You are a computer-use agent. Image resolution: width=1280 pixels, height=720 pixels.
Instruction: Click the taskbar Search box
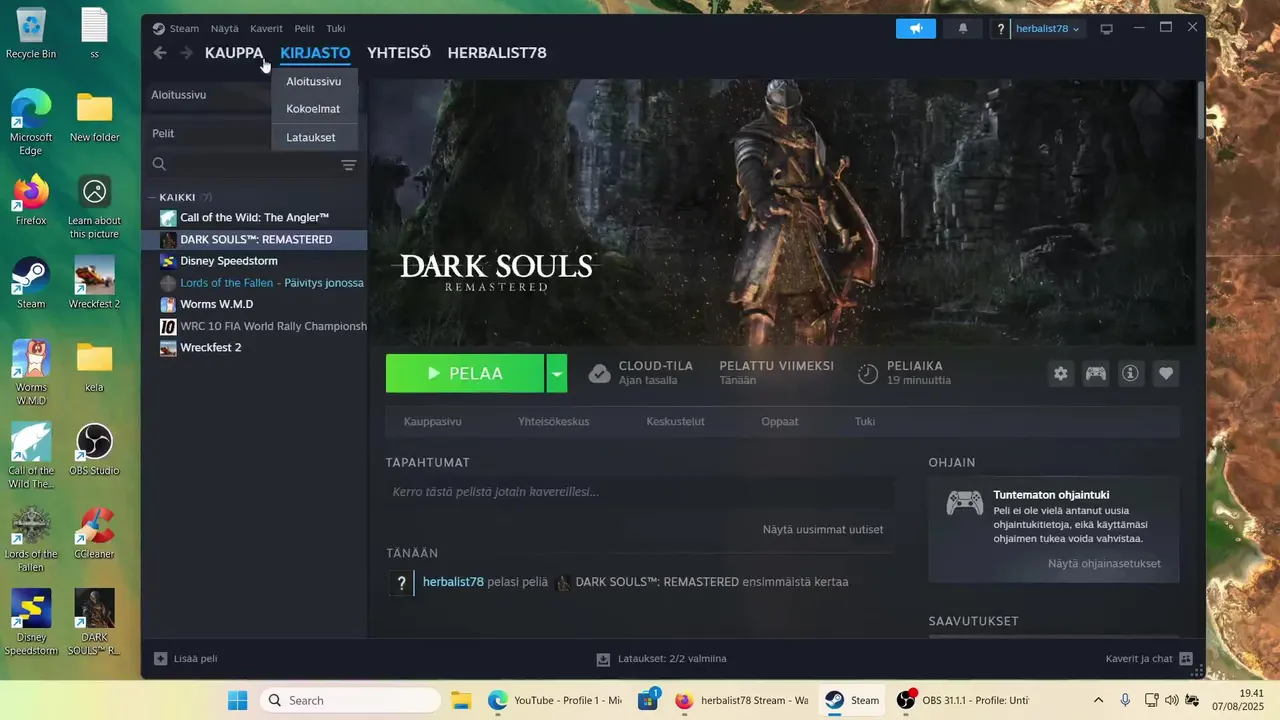pos(349,700)
